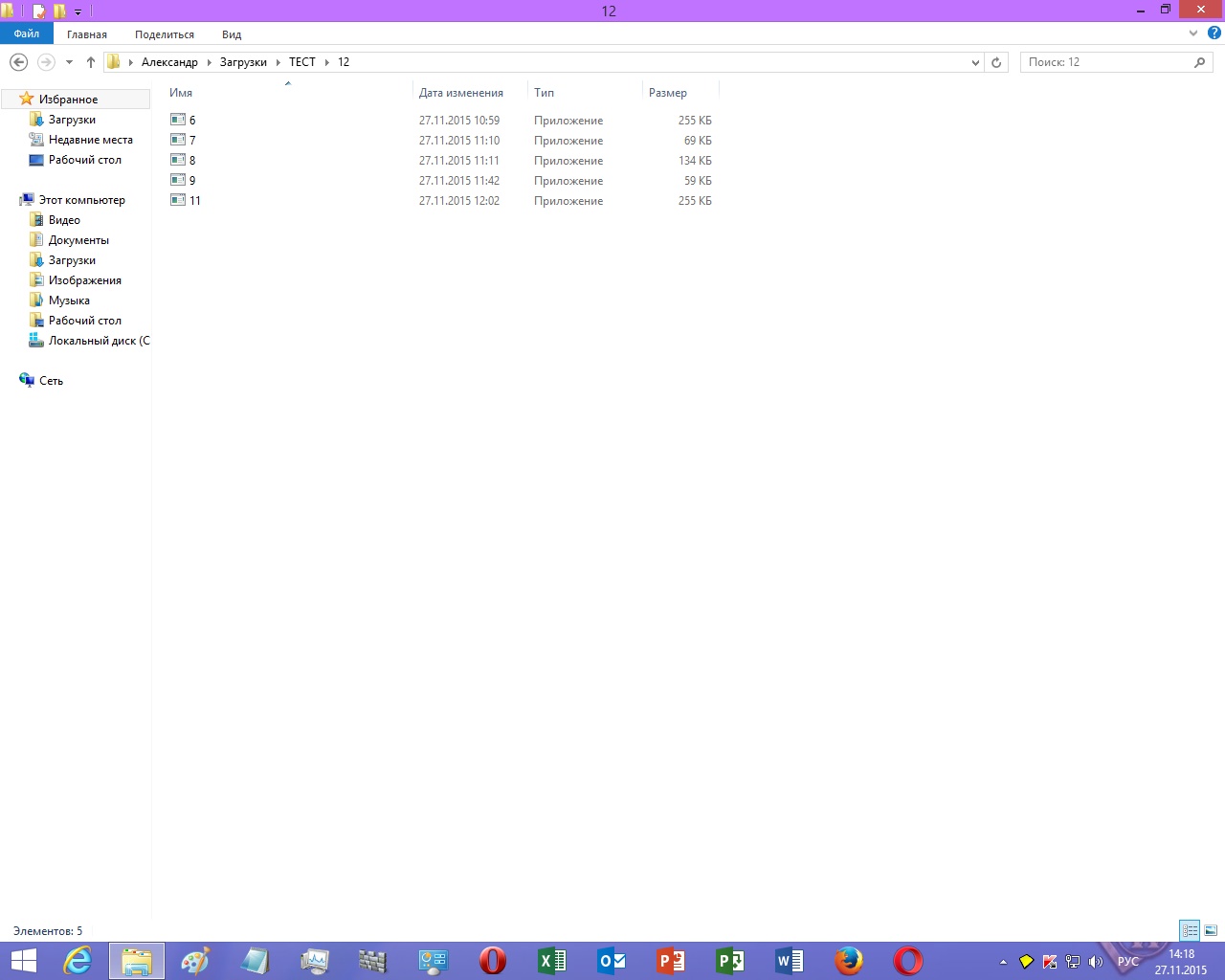Open the Файл menu
This screenshot has width=1225, height=980.
[27, 33]
